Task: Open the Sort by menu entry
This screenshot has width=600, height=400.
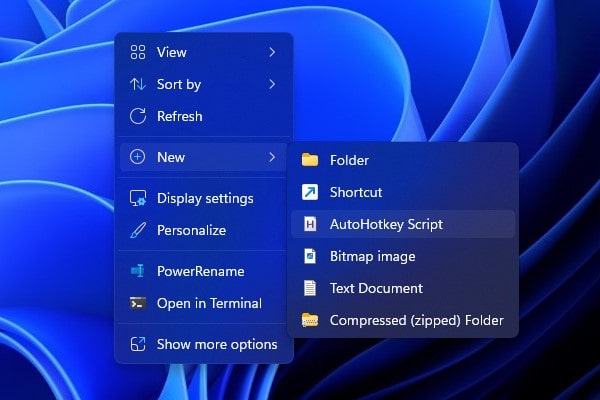Action: (204, 84)
